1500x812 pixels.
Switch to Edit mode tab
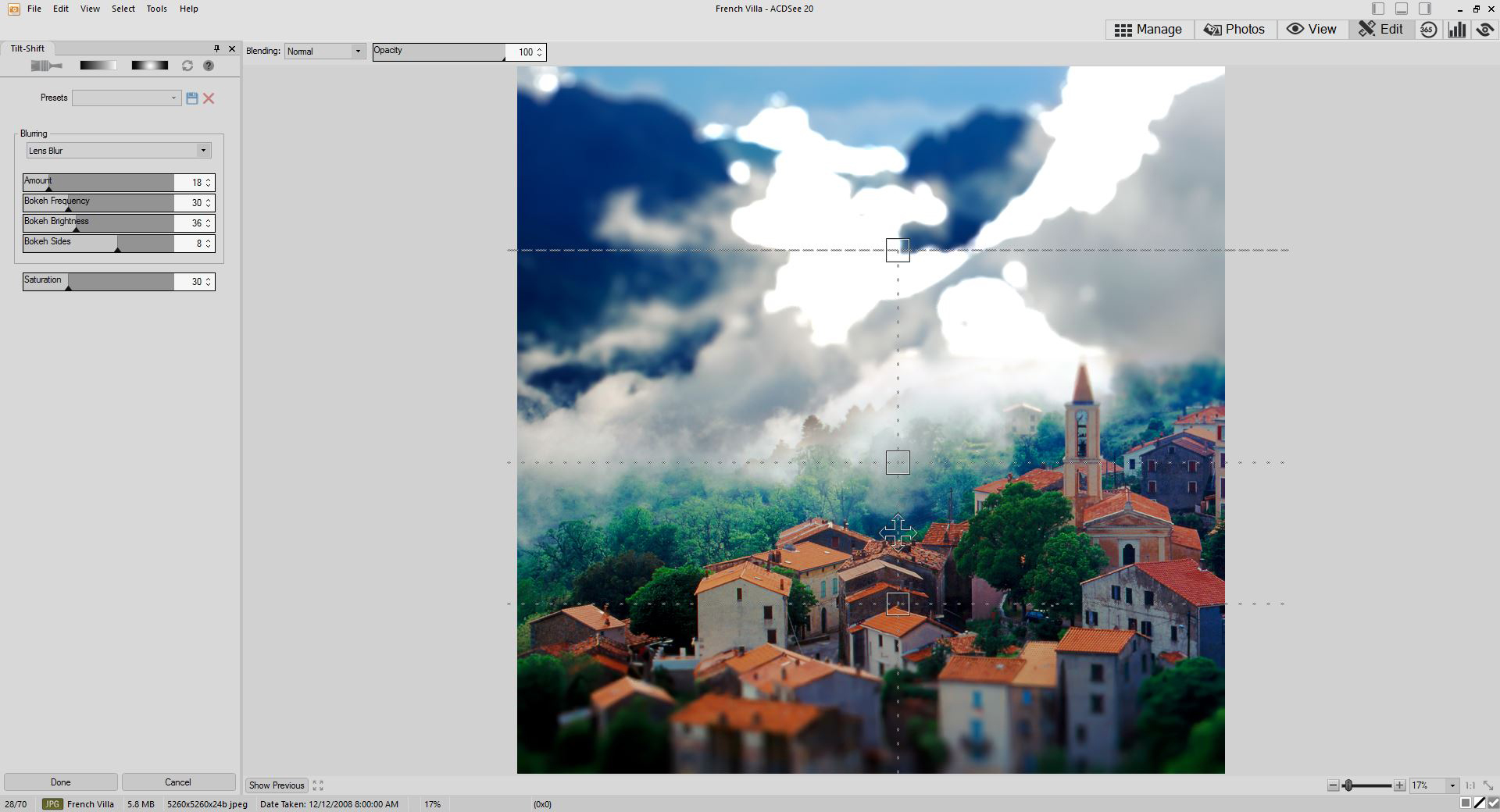[x=1381, y=30]
